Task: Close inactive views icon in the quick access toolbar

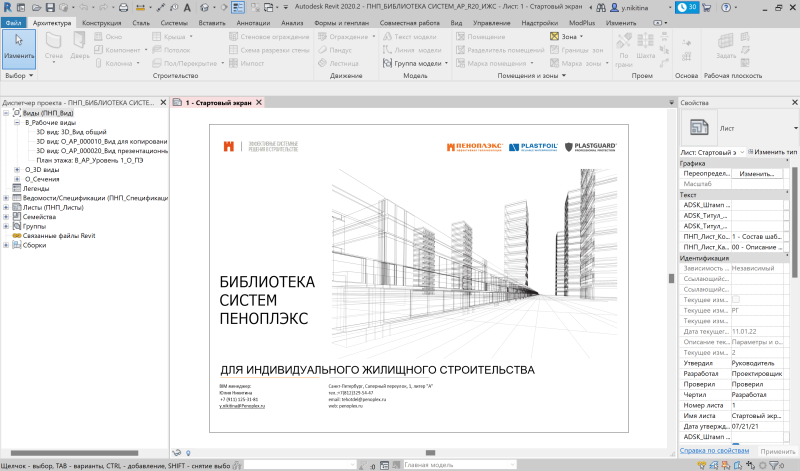Action: 255,8
